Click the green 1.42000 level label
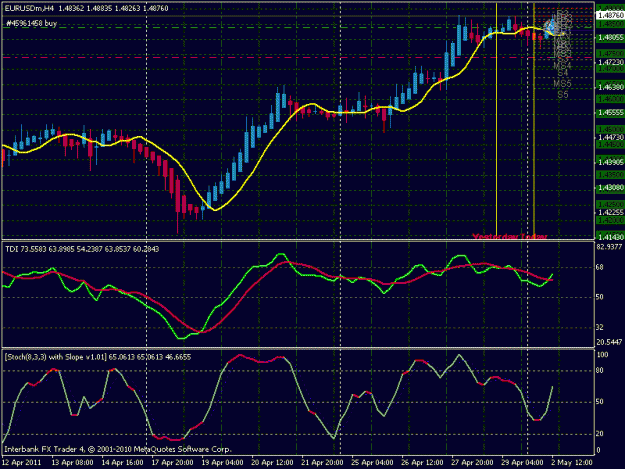Screen dimensions: 625x469 coord(610,220)
